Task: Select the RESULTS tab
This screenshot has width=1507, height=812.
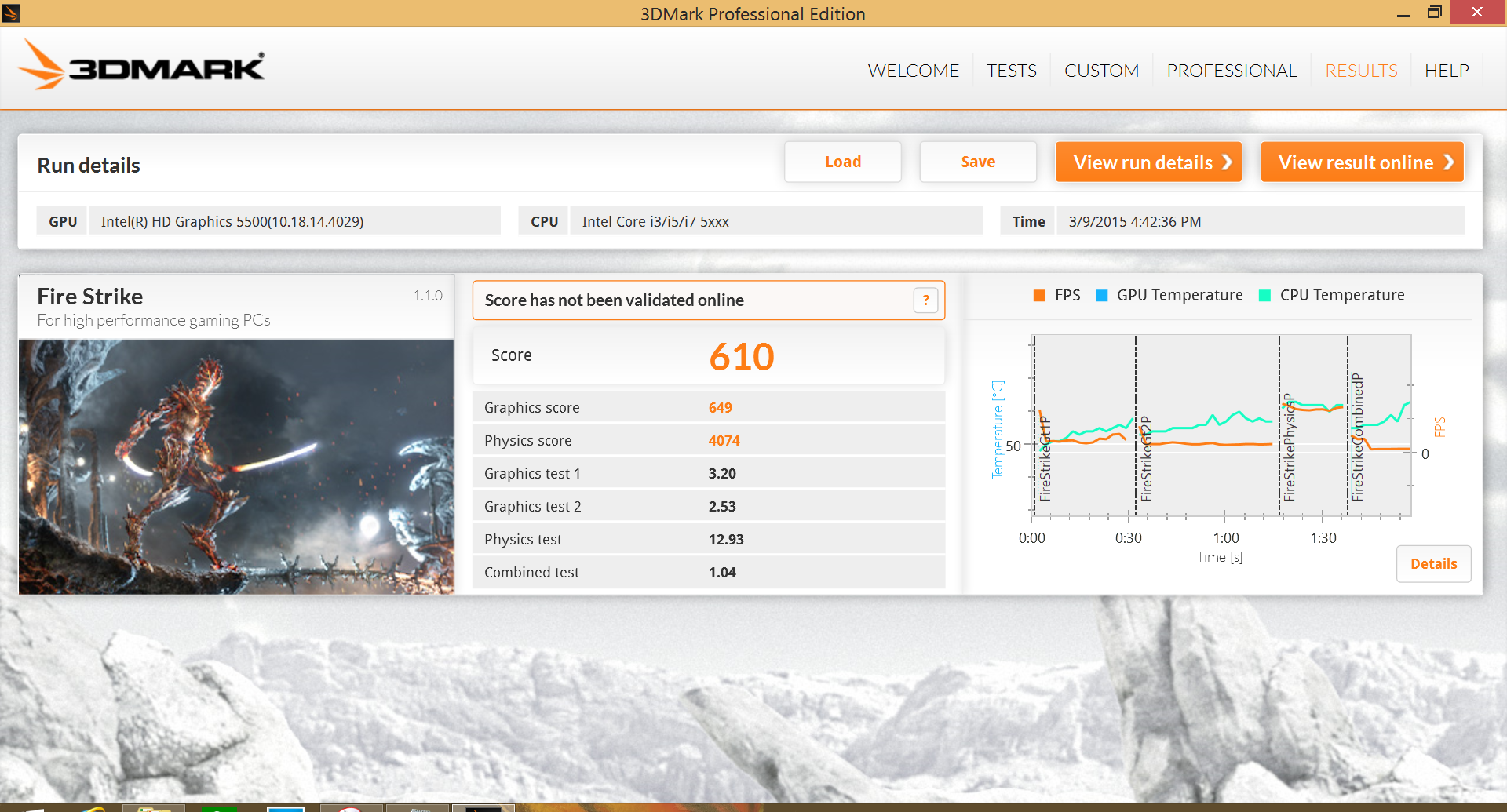Action: [1361, 71]
